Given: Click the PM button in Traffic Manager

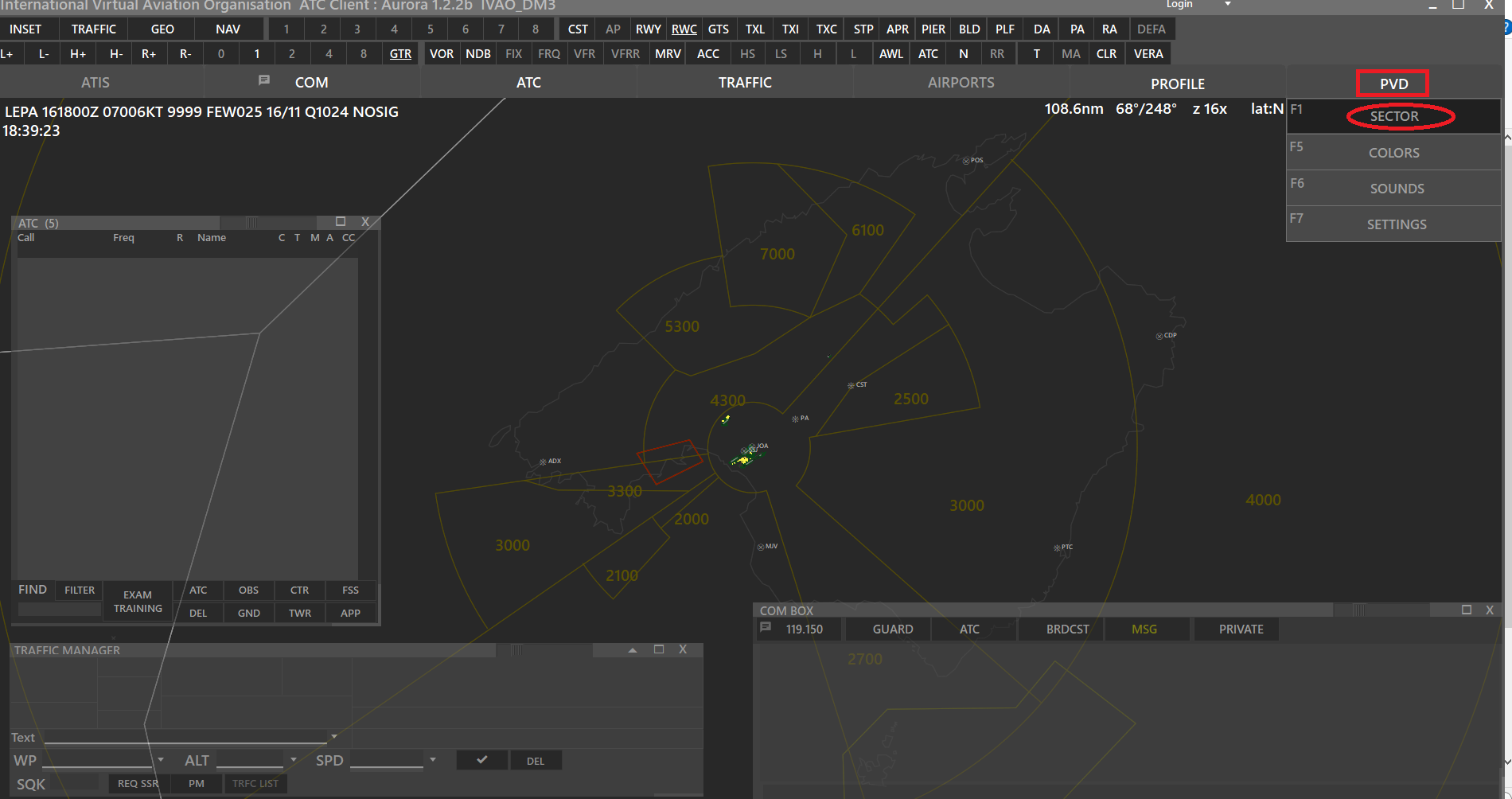Looking at the screenshot, I should [x=197, y=783].
